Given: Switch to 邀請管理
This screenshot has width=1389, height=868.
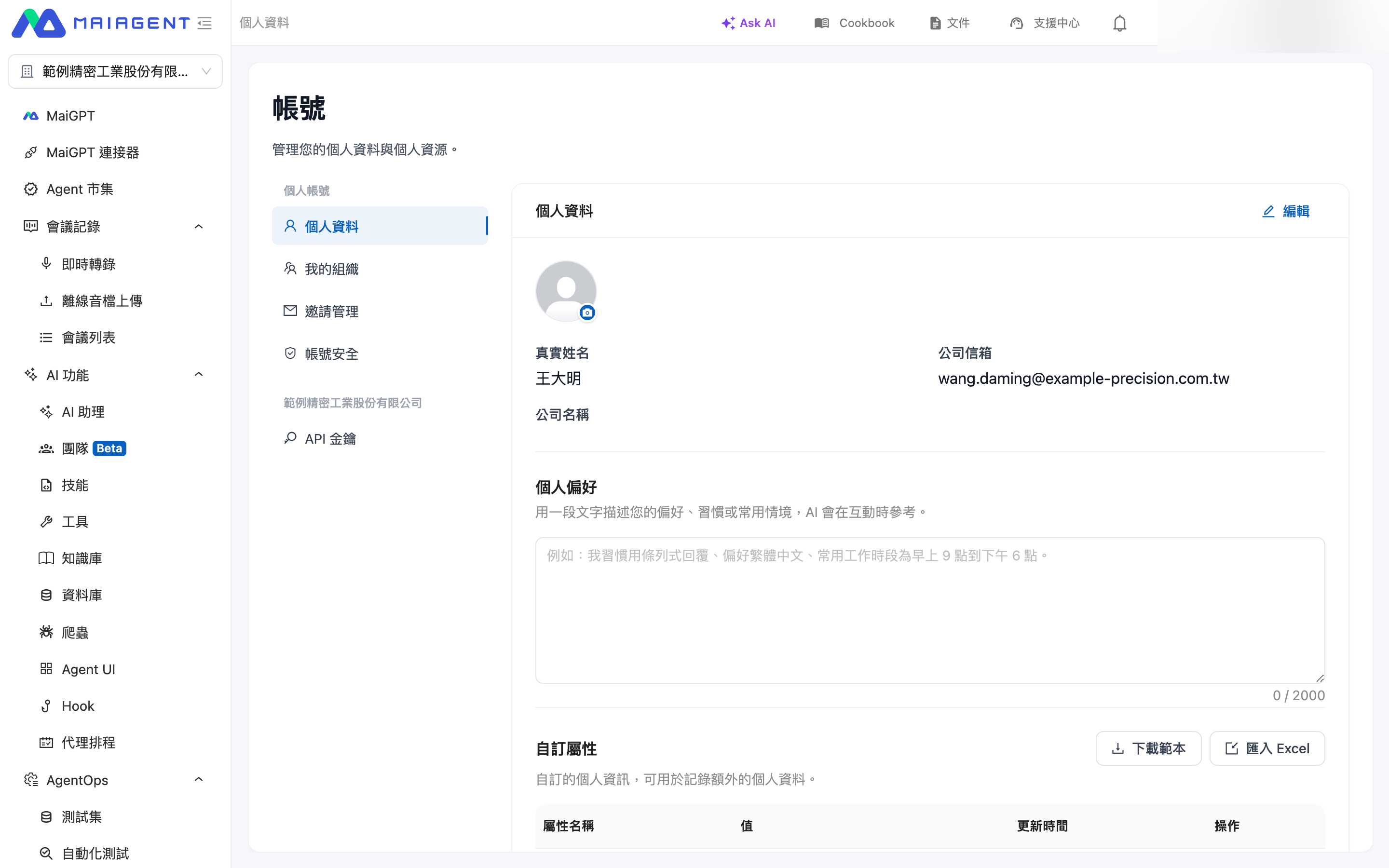Looking at the screenshot, I should click(380, 311).
